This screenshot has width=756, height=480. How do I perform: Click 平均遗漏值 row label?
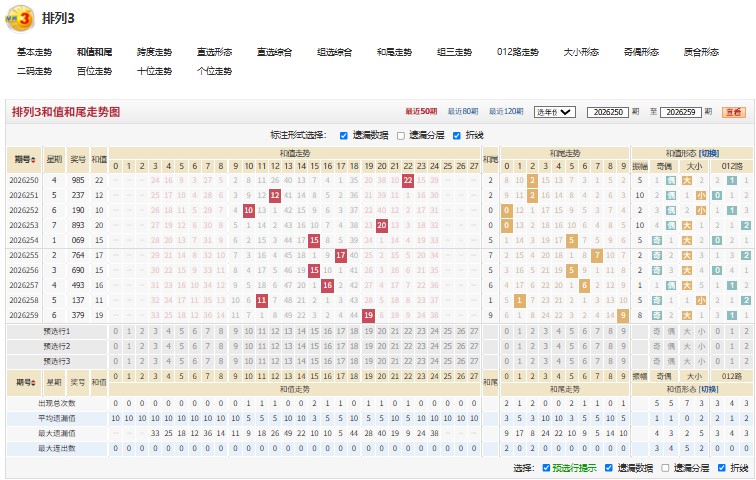(x=57, y=418)
